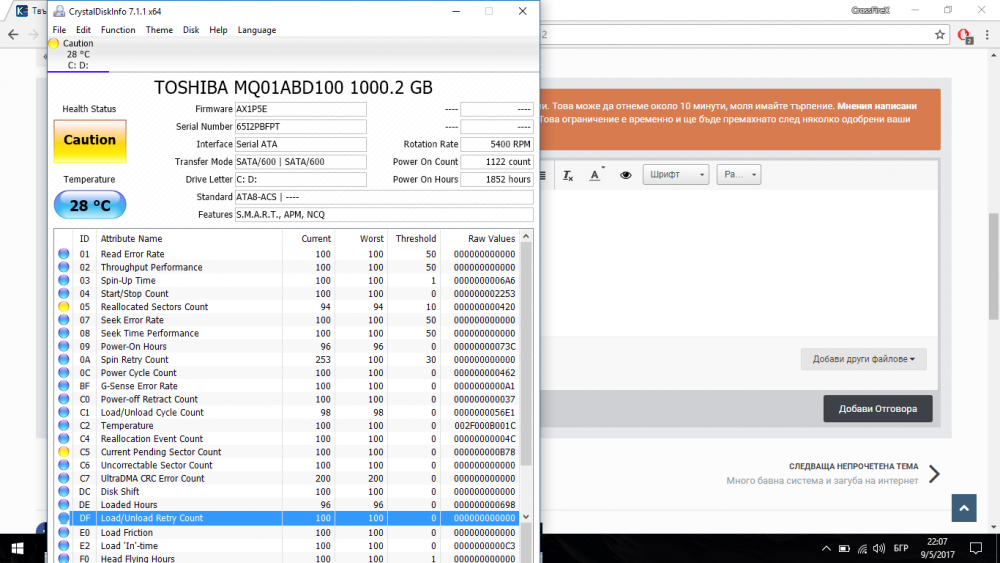1000x563 pixels.
Task: Click the browser page scrollbar thumb
Action: point(994,267)
